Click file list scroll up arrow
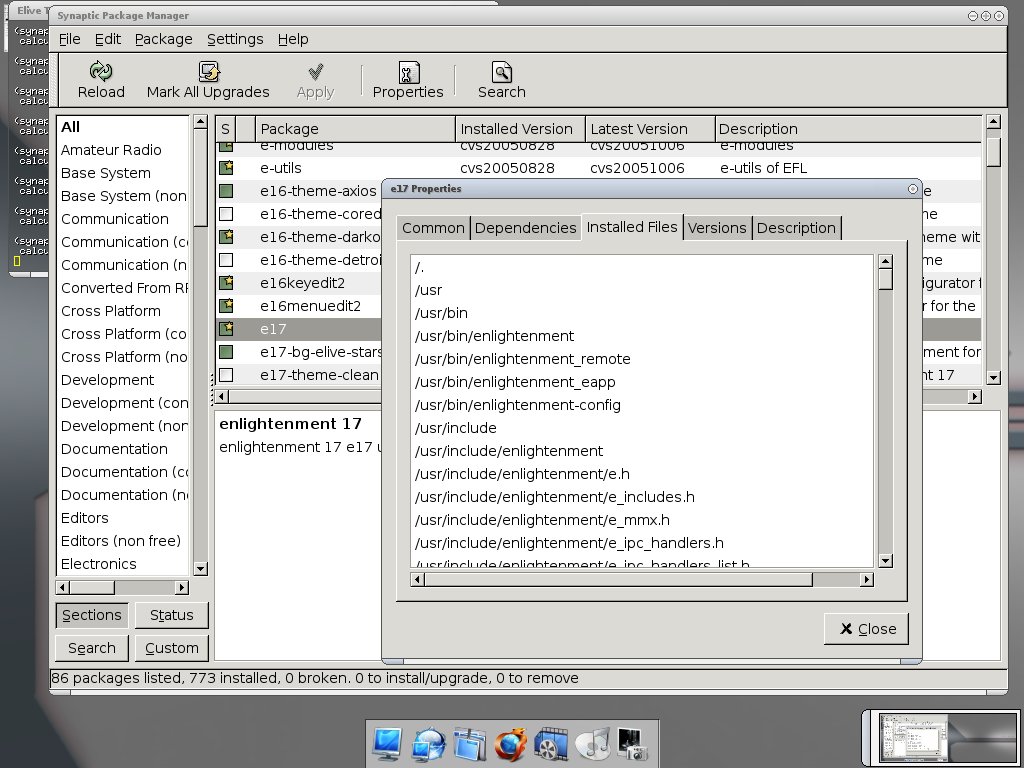 (886, 262)
